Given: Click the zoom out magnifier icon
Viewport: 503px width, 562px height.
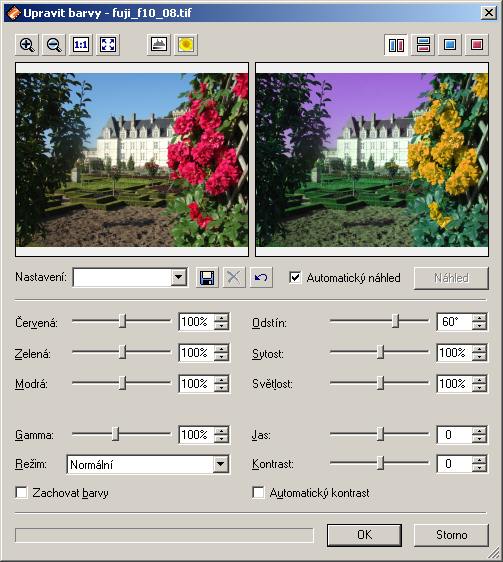Looking at the screenshot, I should coord(54,45).
